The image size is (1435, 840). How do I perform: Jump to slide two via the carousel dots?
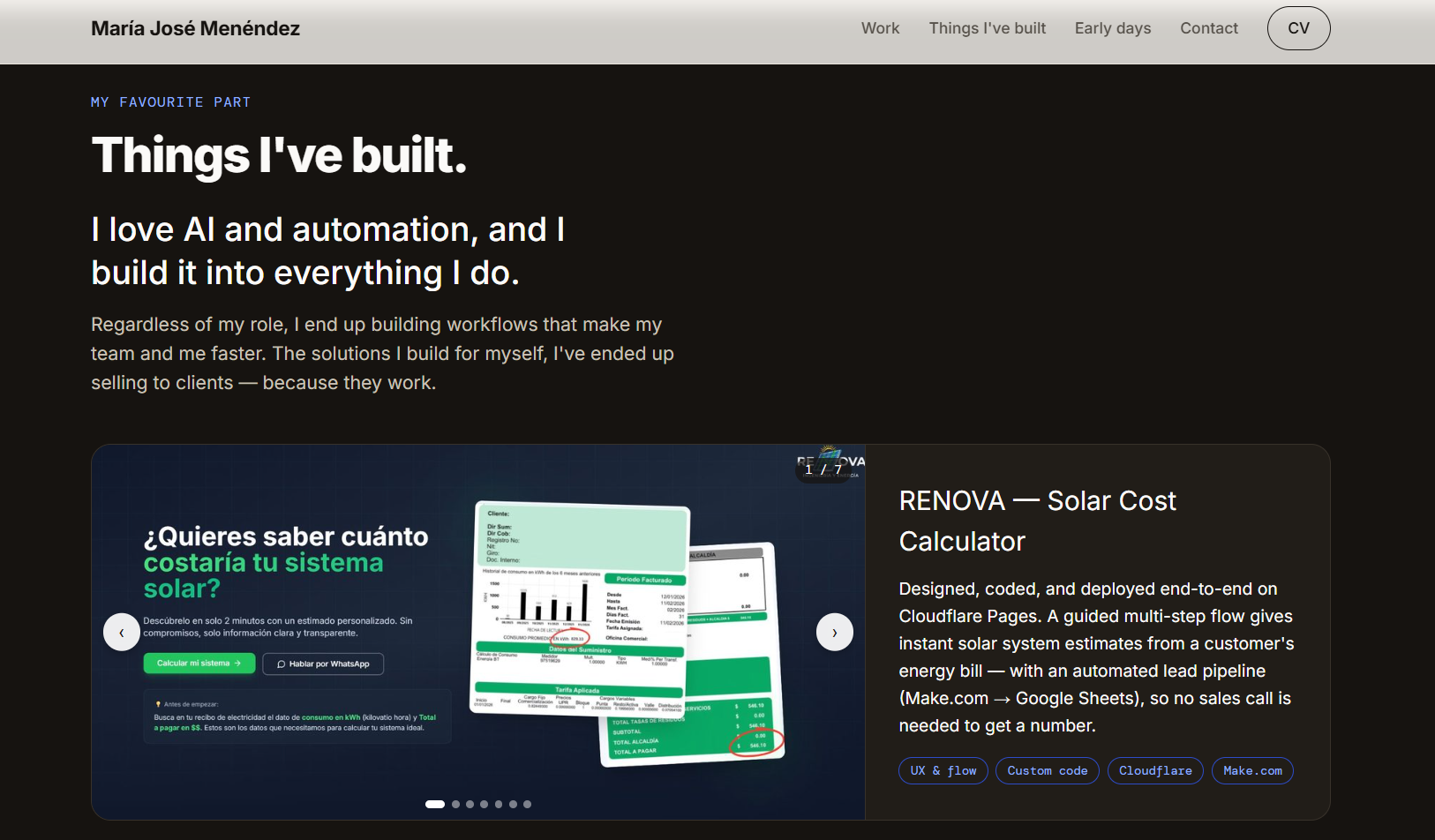click(455, 804)
